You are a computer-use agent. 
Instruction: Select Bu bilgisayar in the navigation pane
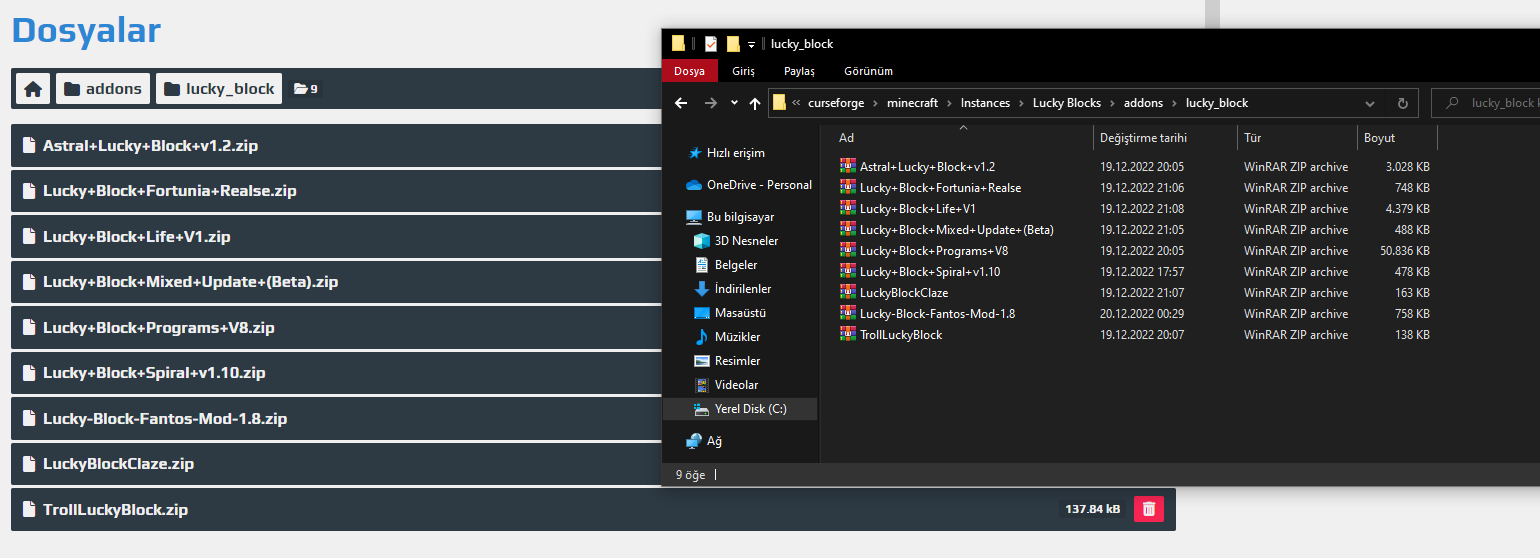click(730, 217)
